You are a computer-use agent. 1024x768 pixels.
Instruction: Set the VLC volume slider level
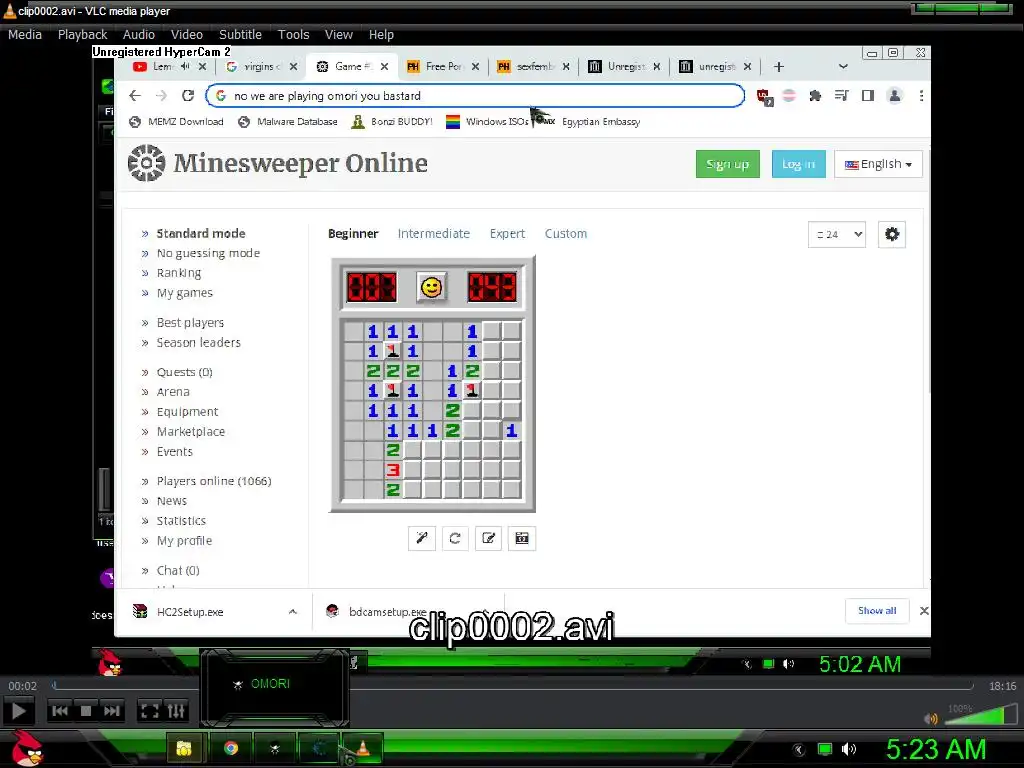tap(980, 714)
